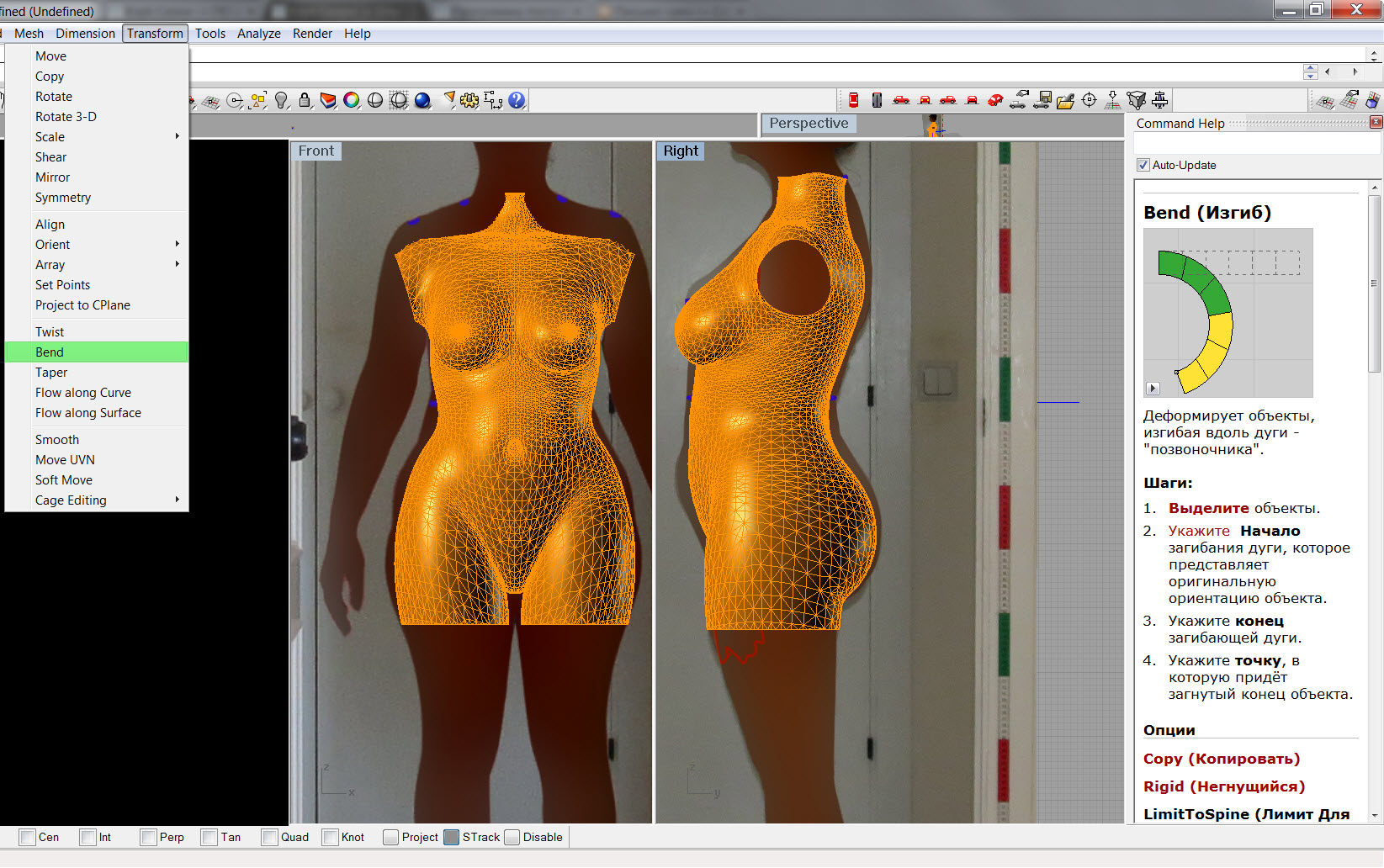The width and height of the screenshot is (1384, 868).
Task: Enable the Quad object snap
Action: click(270, 837)
